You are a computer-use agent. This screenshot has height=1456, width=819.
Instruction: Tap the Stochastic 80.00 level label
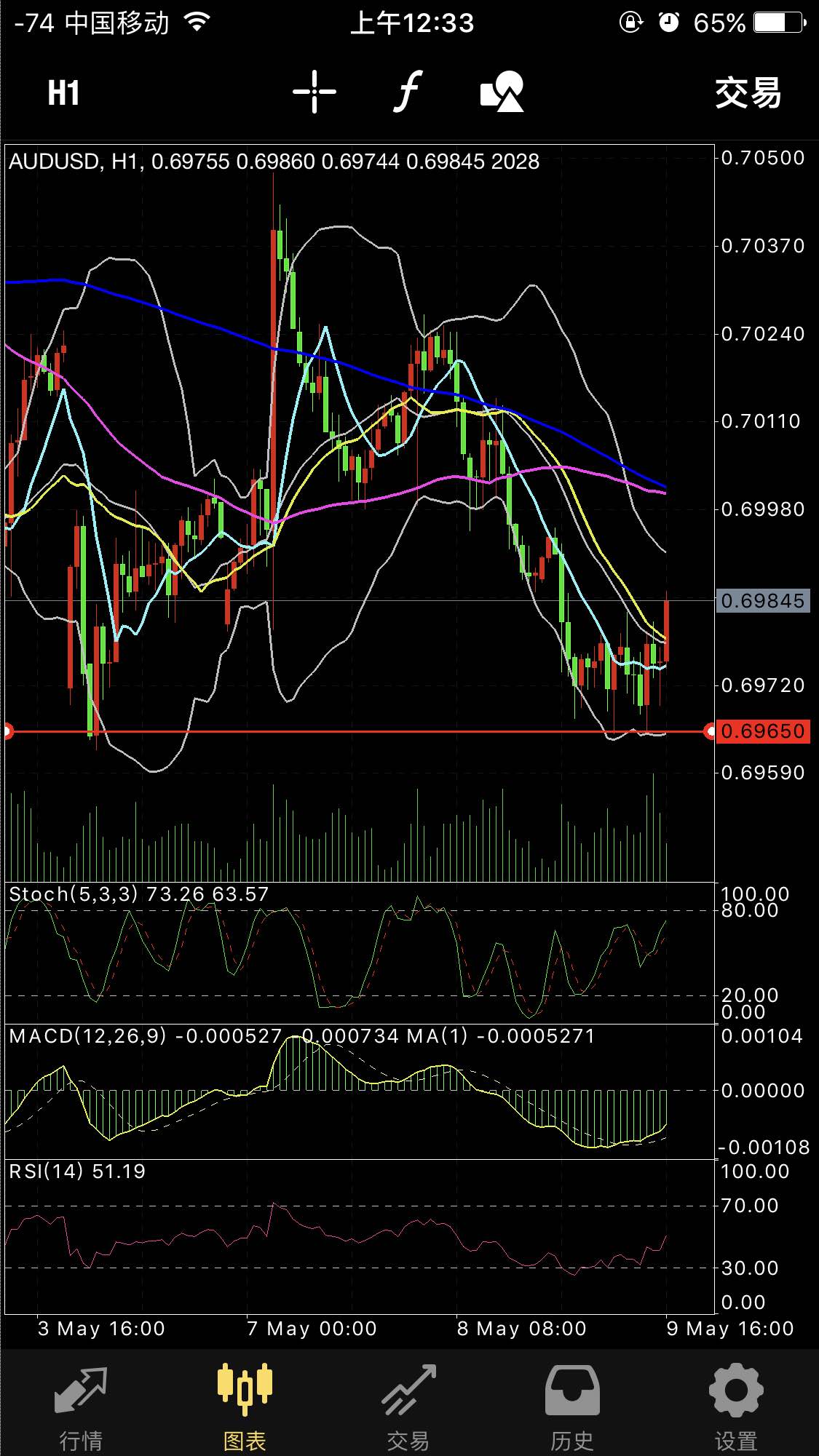(x=749, y=910)
